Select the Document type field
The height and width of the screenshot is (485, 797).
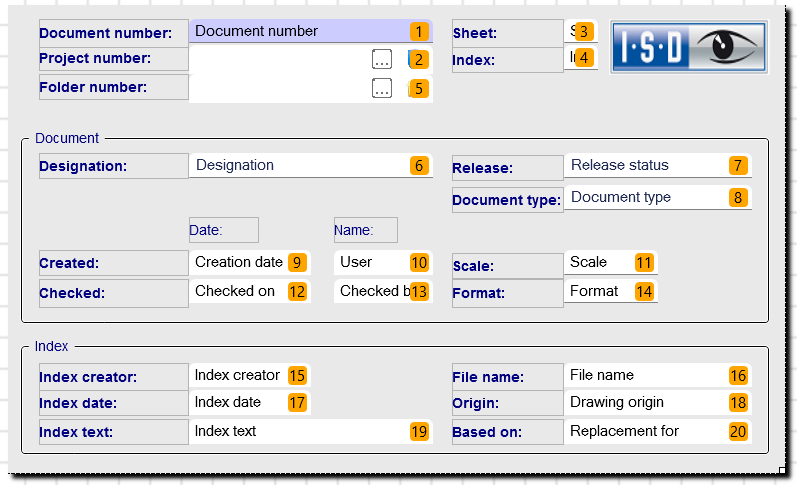tap(658, 197)
